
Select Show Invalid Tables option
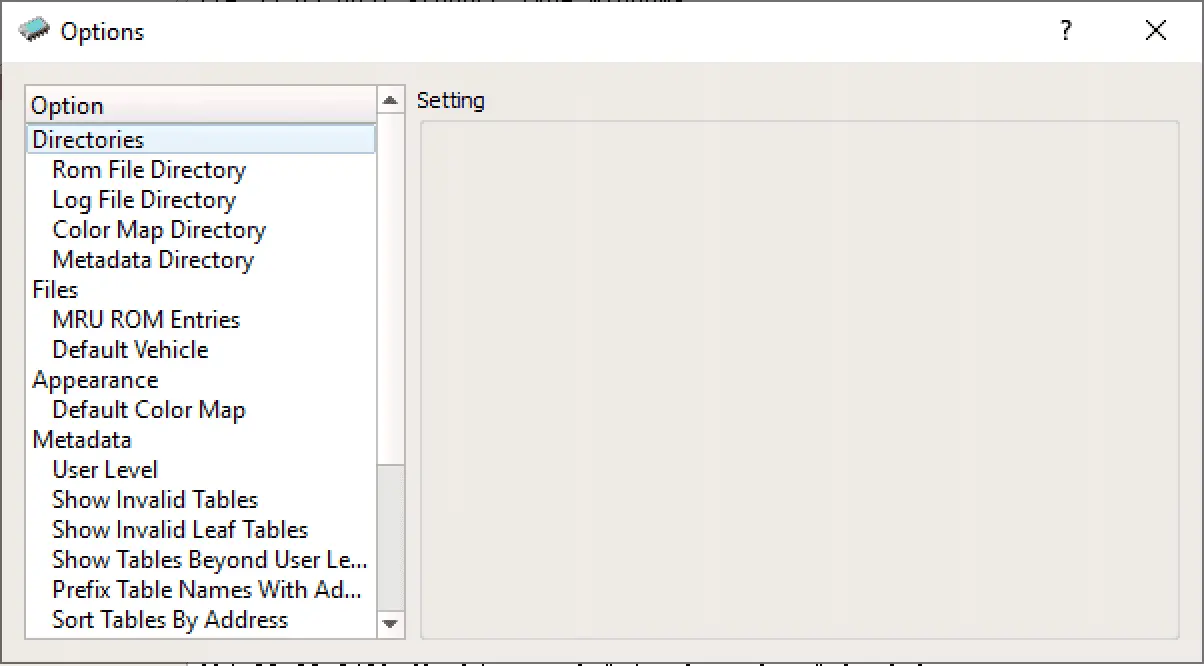tap(155, 500)
